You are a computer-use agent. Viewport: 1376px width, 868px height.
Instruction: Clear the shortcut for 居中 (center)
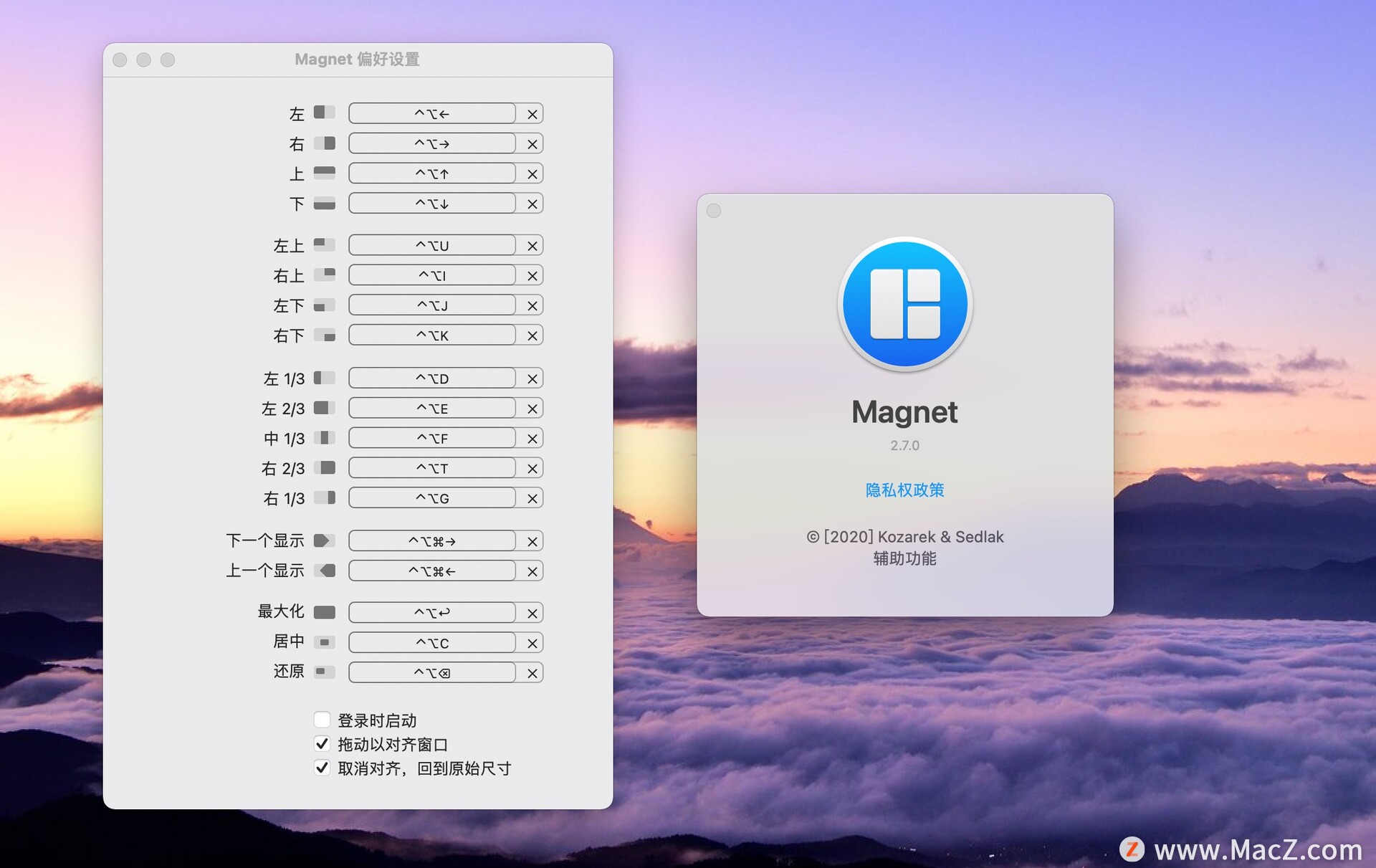click(532, 644)
